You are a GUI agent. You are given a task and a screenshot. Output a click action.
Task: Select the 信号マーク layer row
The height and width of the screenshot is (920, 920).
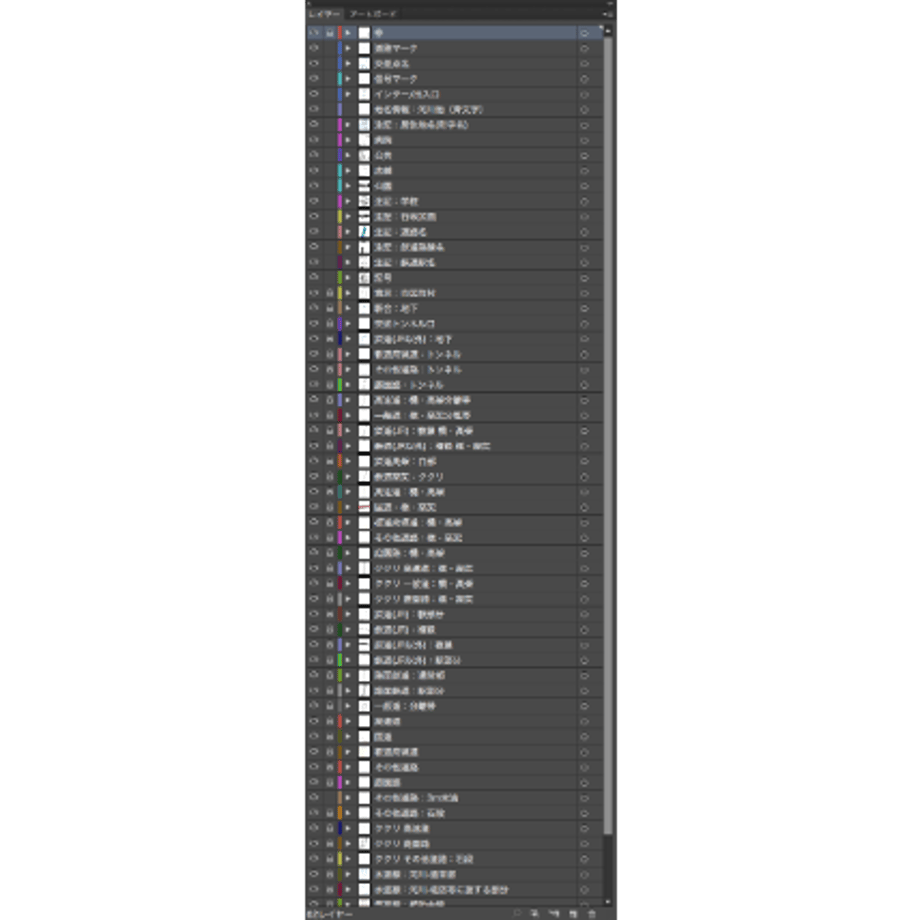[x=455, y=79]
